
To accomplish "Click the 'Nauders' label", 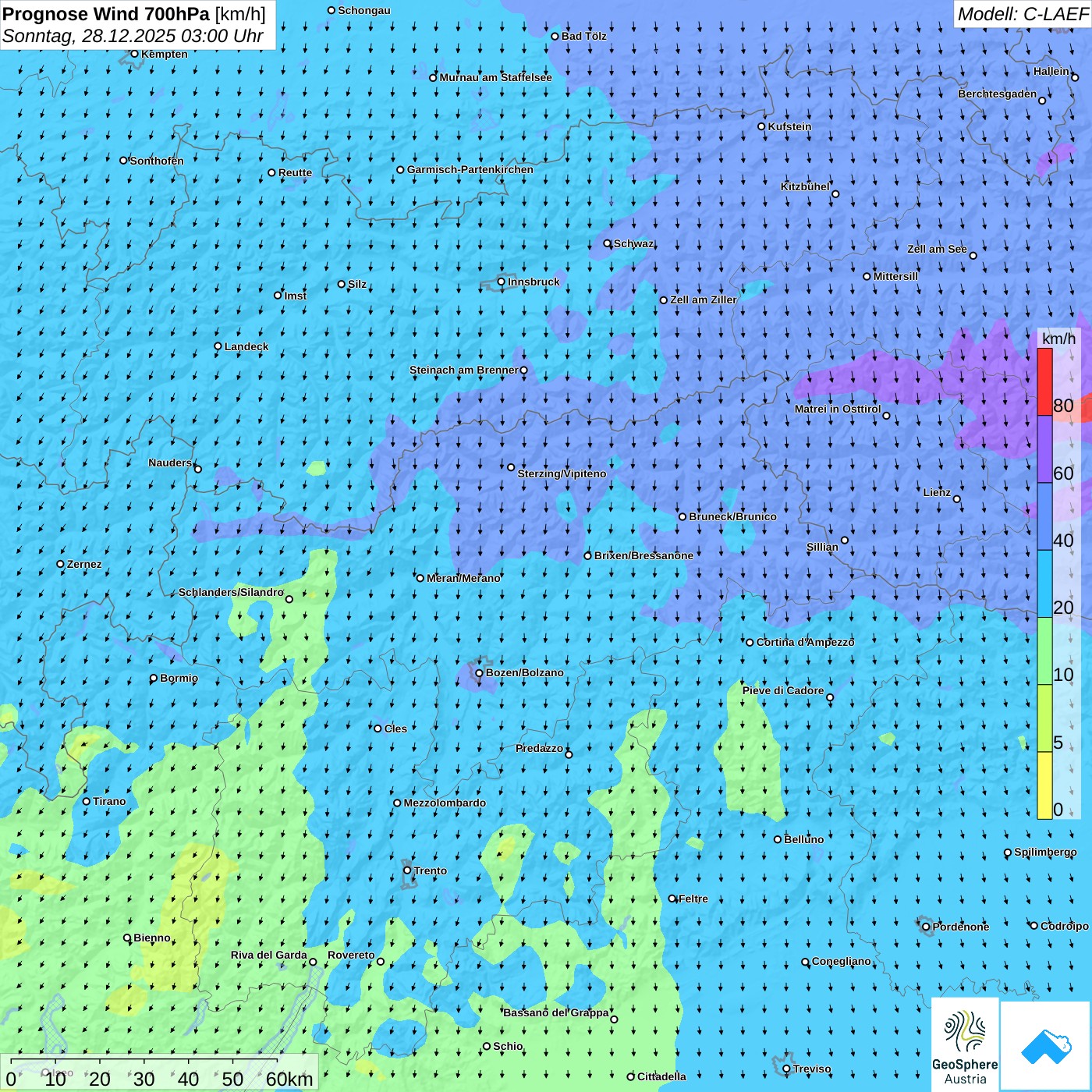I will click(170, 463).
